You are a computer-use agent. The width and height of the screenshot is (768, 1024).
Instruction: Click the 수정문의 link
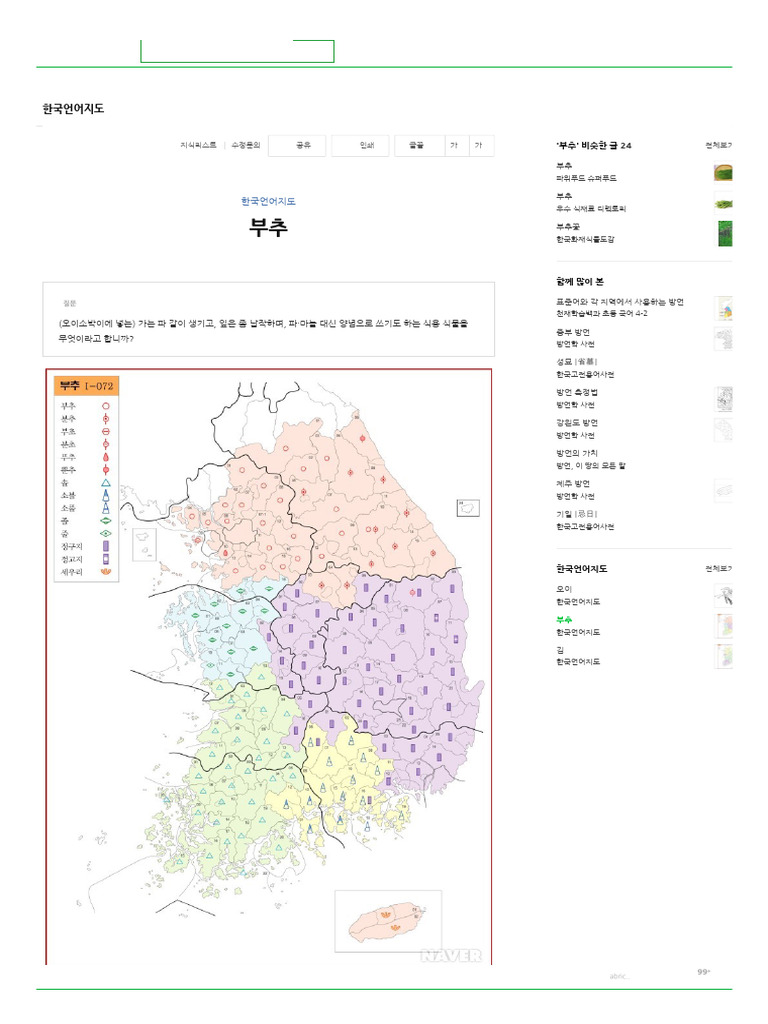tap(246, 145)
